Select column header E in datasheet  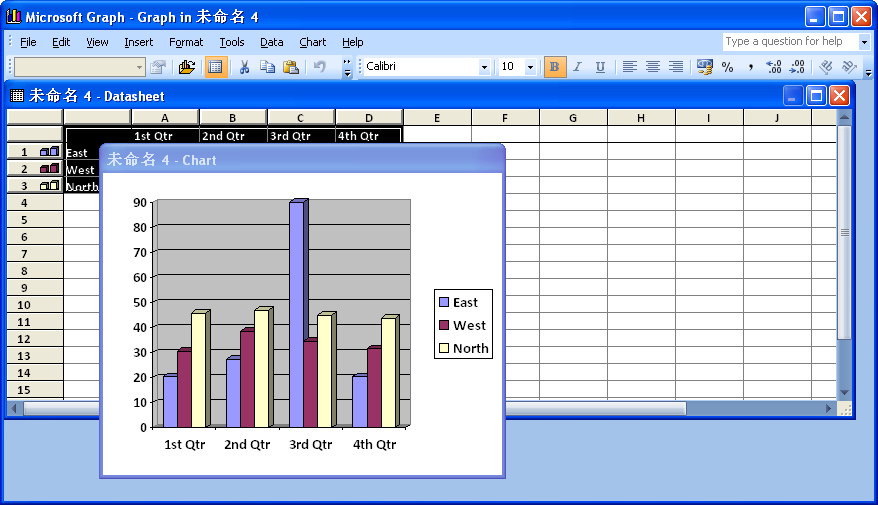pos(437,118)
